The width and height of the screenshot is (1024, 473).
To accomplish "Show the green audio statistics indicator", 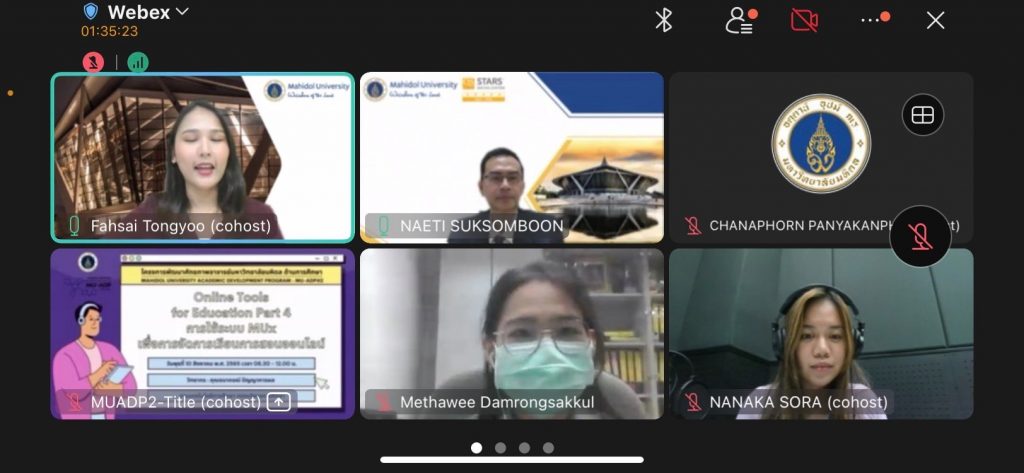I will point(138,62).
